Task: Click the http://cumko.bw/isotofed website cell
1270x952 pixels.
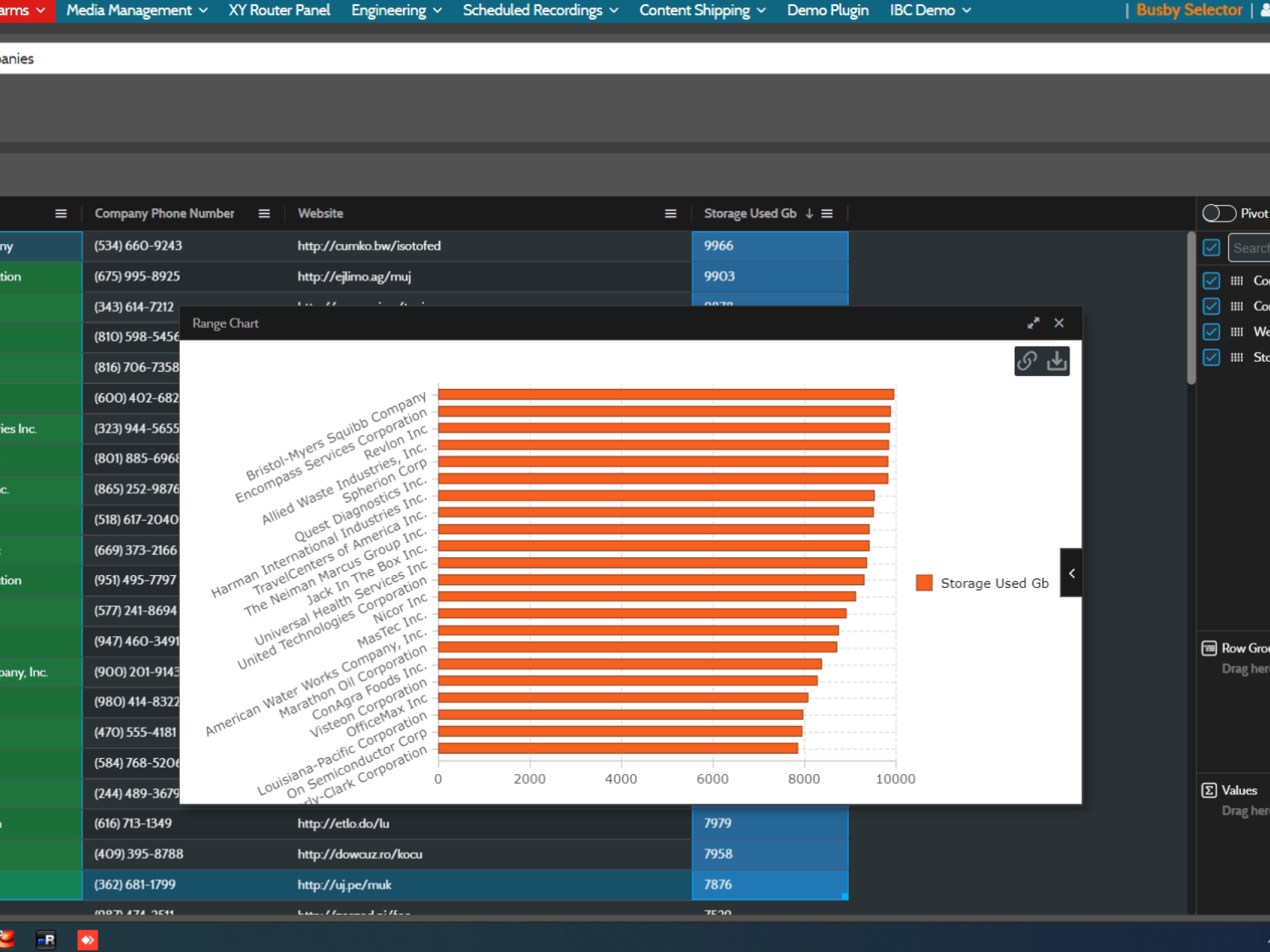Action: pyautogui.click(x=488, y=246)
